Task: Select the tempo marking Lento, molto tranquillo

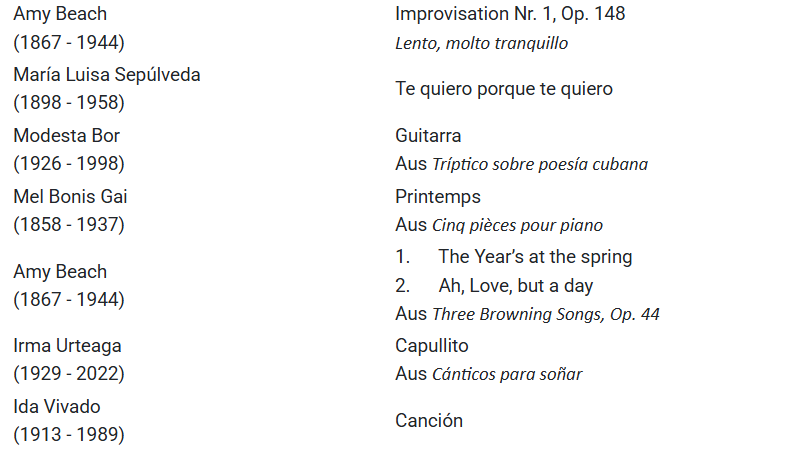Action: click(481, 43)
